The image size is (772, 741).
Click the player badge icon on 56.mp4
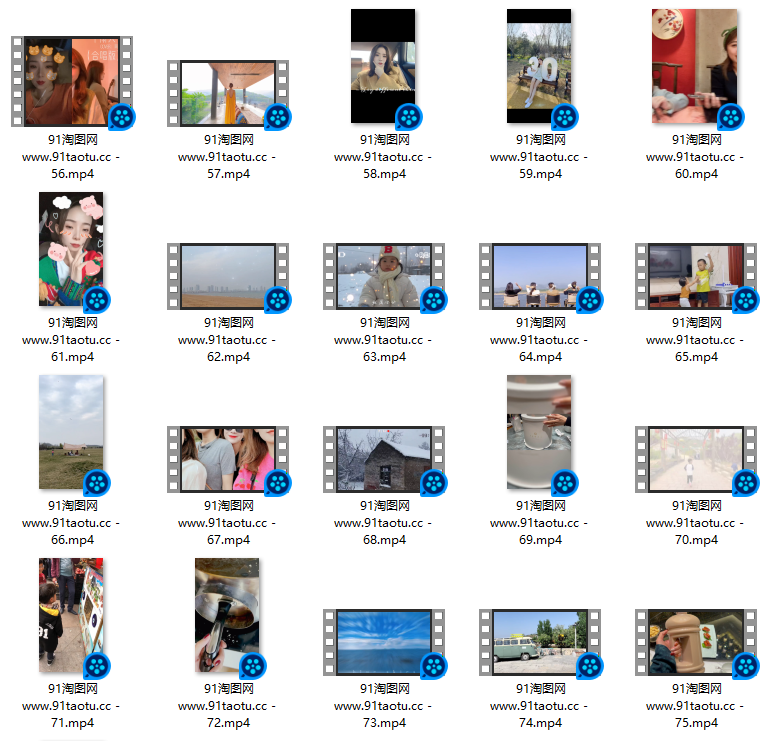coord(122,117)
